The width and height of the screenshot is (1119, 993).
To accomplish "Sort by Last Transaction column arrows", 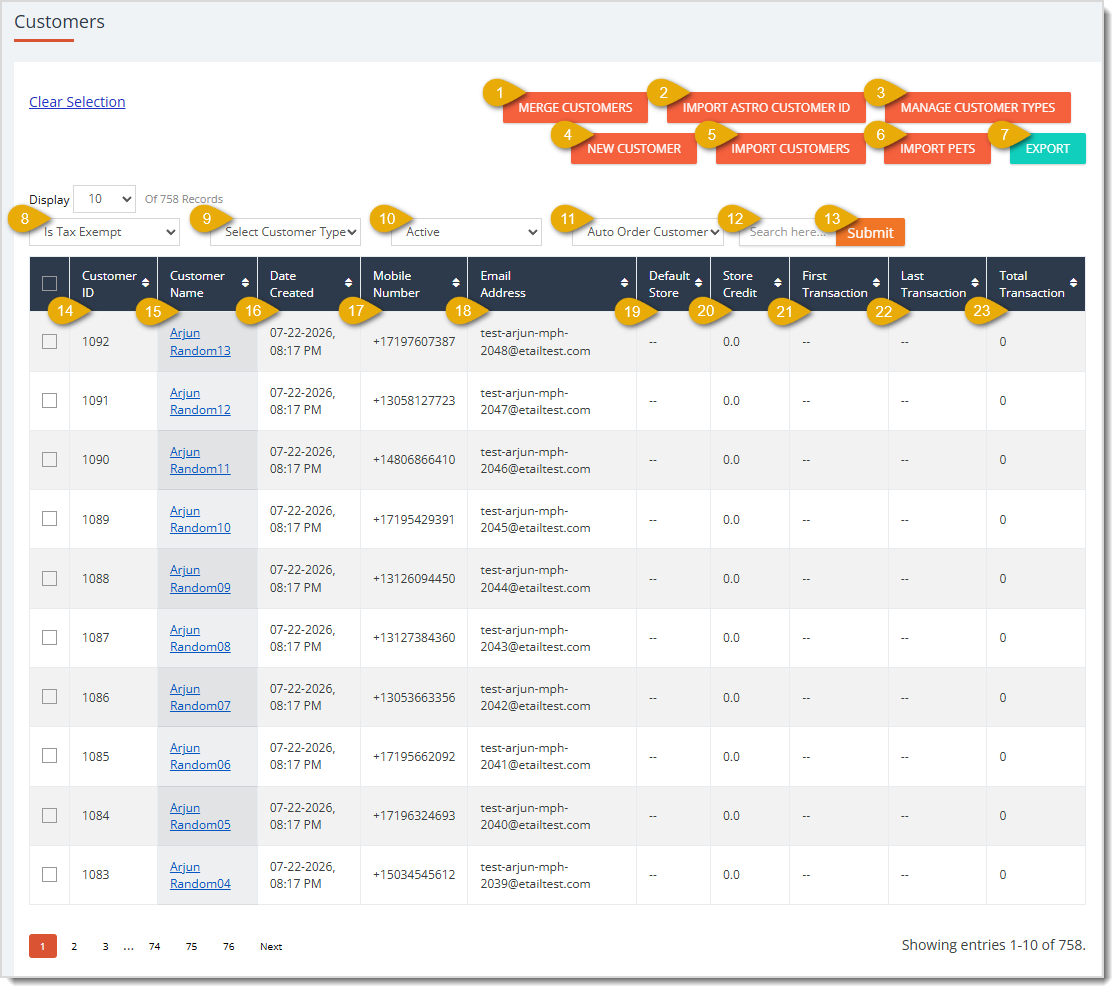I will (975, 284).
